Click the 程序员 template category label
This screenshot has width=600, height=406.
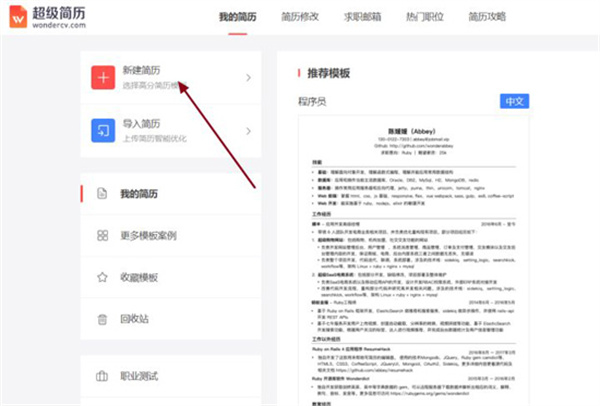pyautogui.click(x=314, y=102)
